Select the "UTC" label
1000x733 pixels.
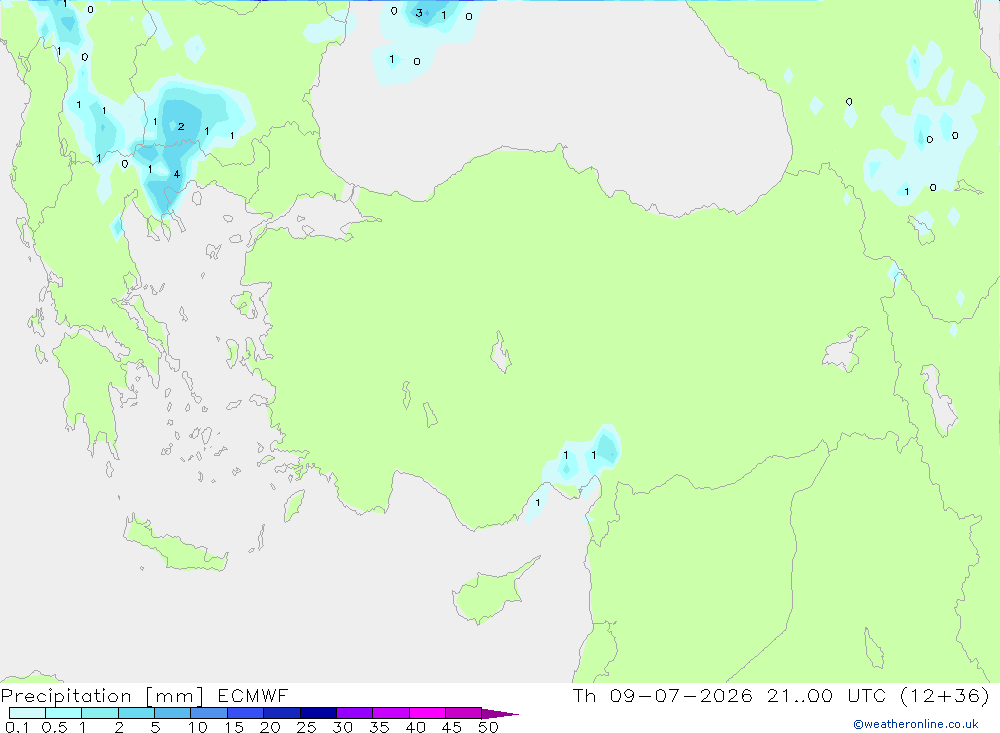(x=867, y=695)
